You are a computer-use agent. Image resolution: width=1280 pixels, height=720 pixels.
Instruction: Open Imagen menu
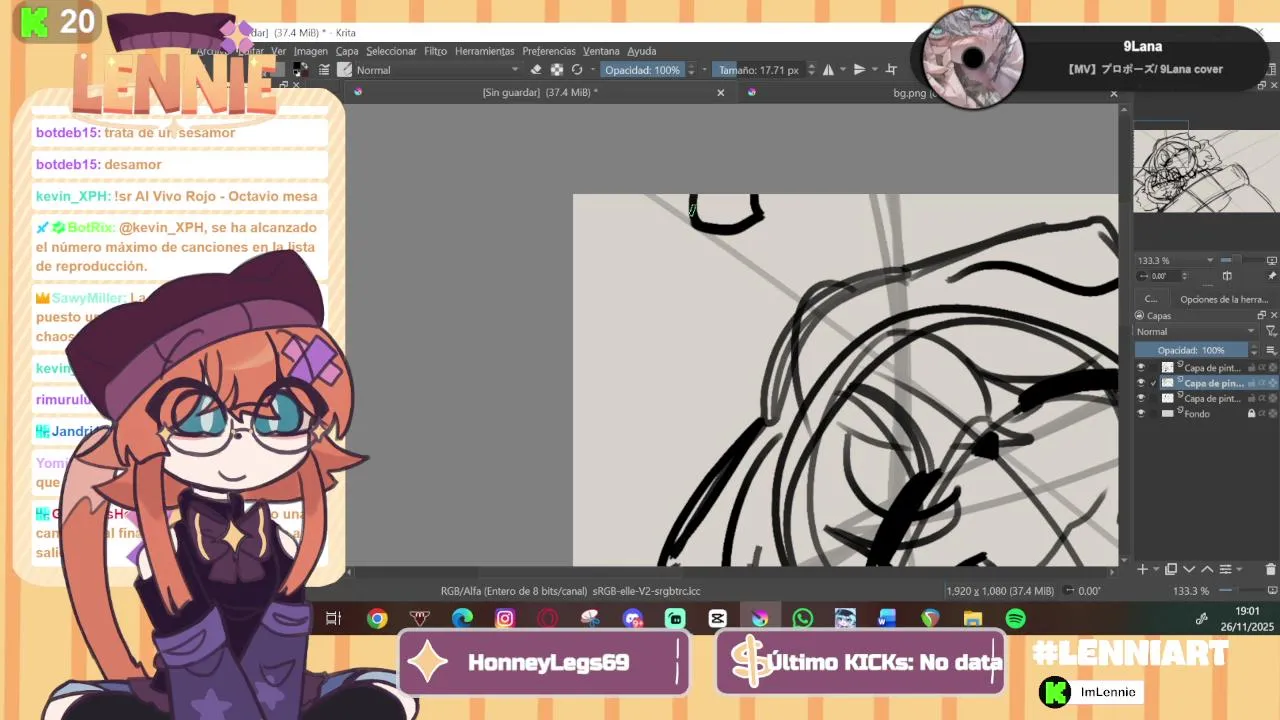310,51
